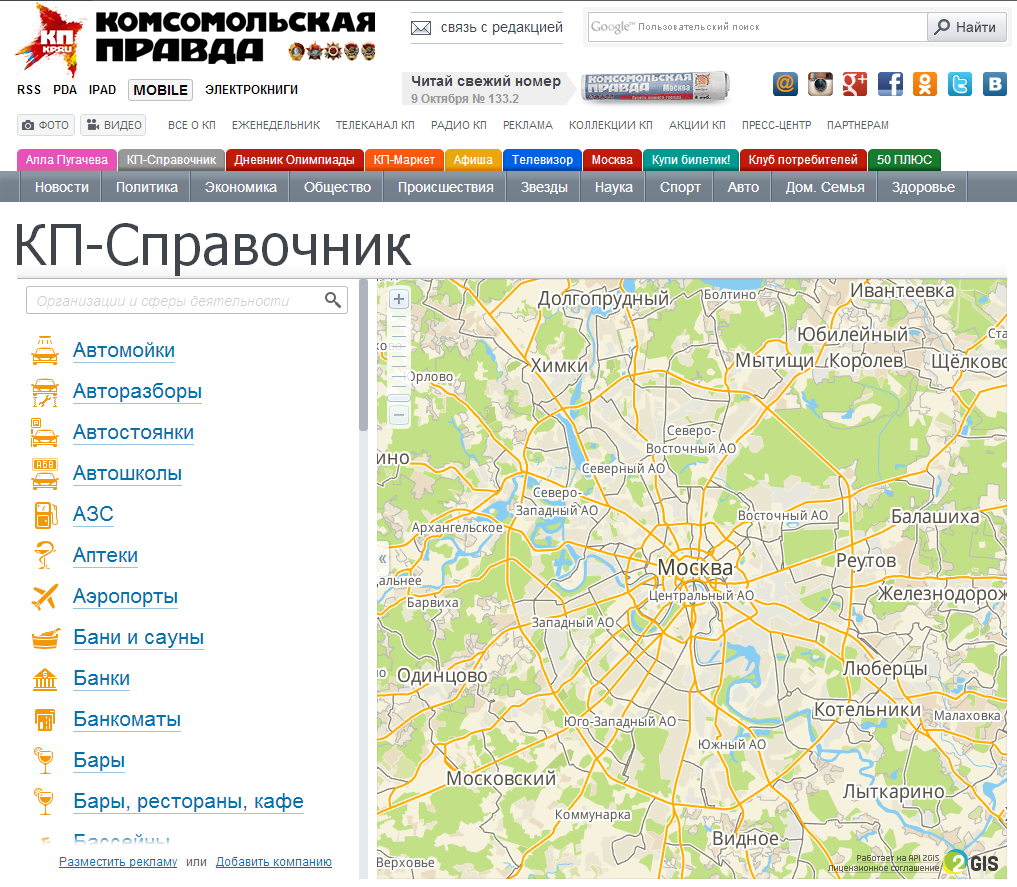The height and width of the screenshot is (887, 1017).
Task: Open the Экономика section
Action: (241, 187)
